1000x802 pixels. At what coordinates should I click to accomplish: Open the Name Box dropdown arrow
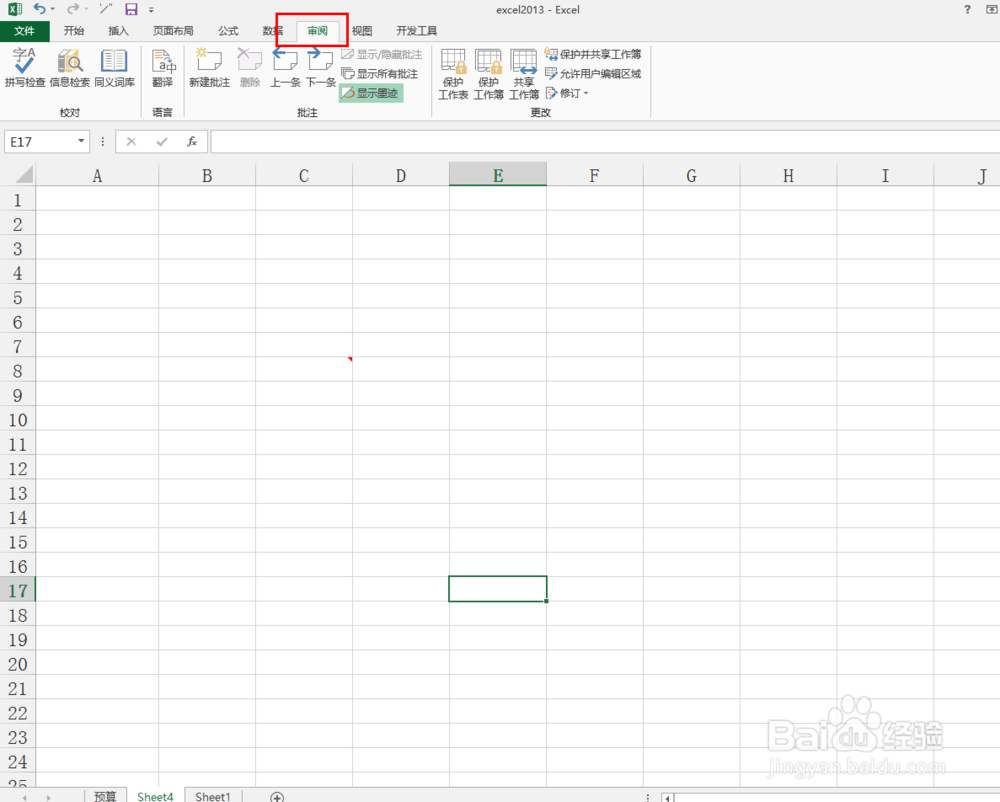coord(81,141)
